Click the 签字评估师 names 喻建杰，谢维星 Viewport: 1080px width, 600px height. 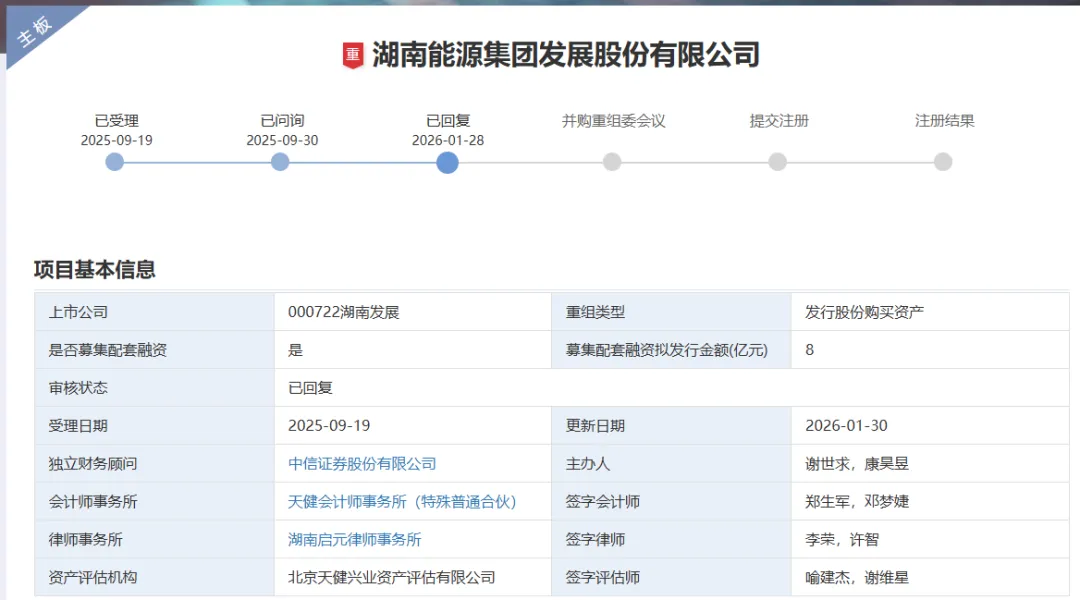point(857,577)
